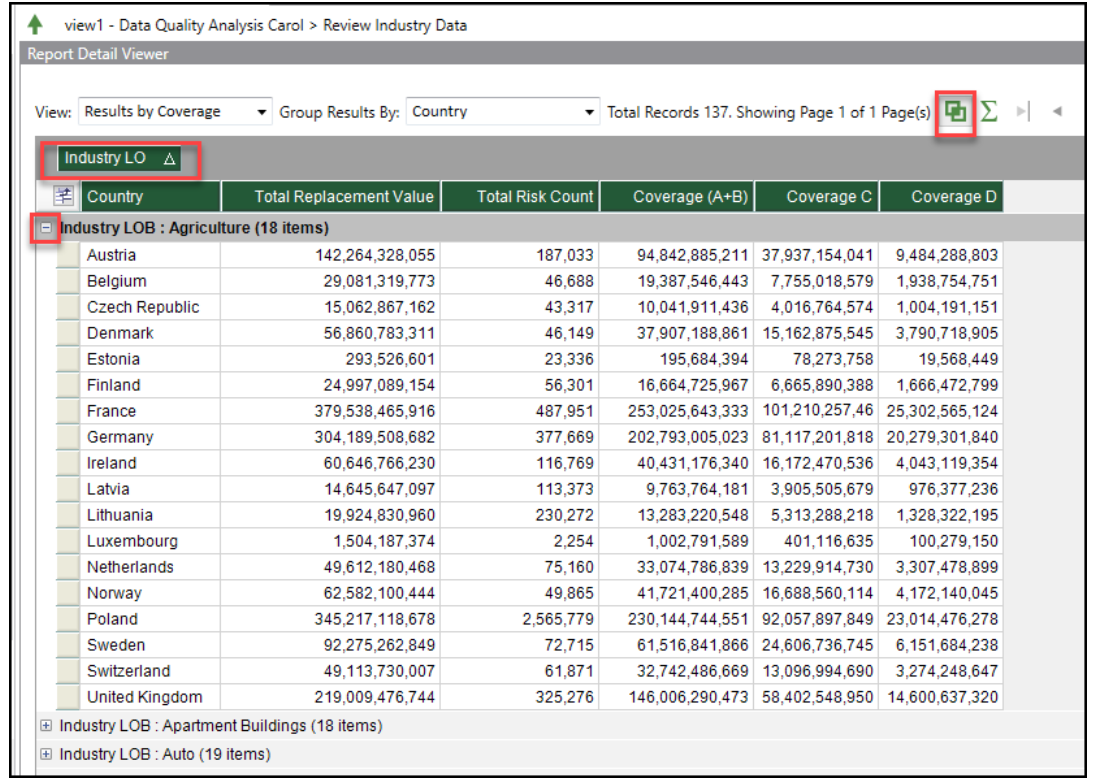The image size is (1093, 782).
Task: Expand the Industry LOB Auto group
Action: click(x=46, y=754)
